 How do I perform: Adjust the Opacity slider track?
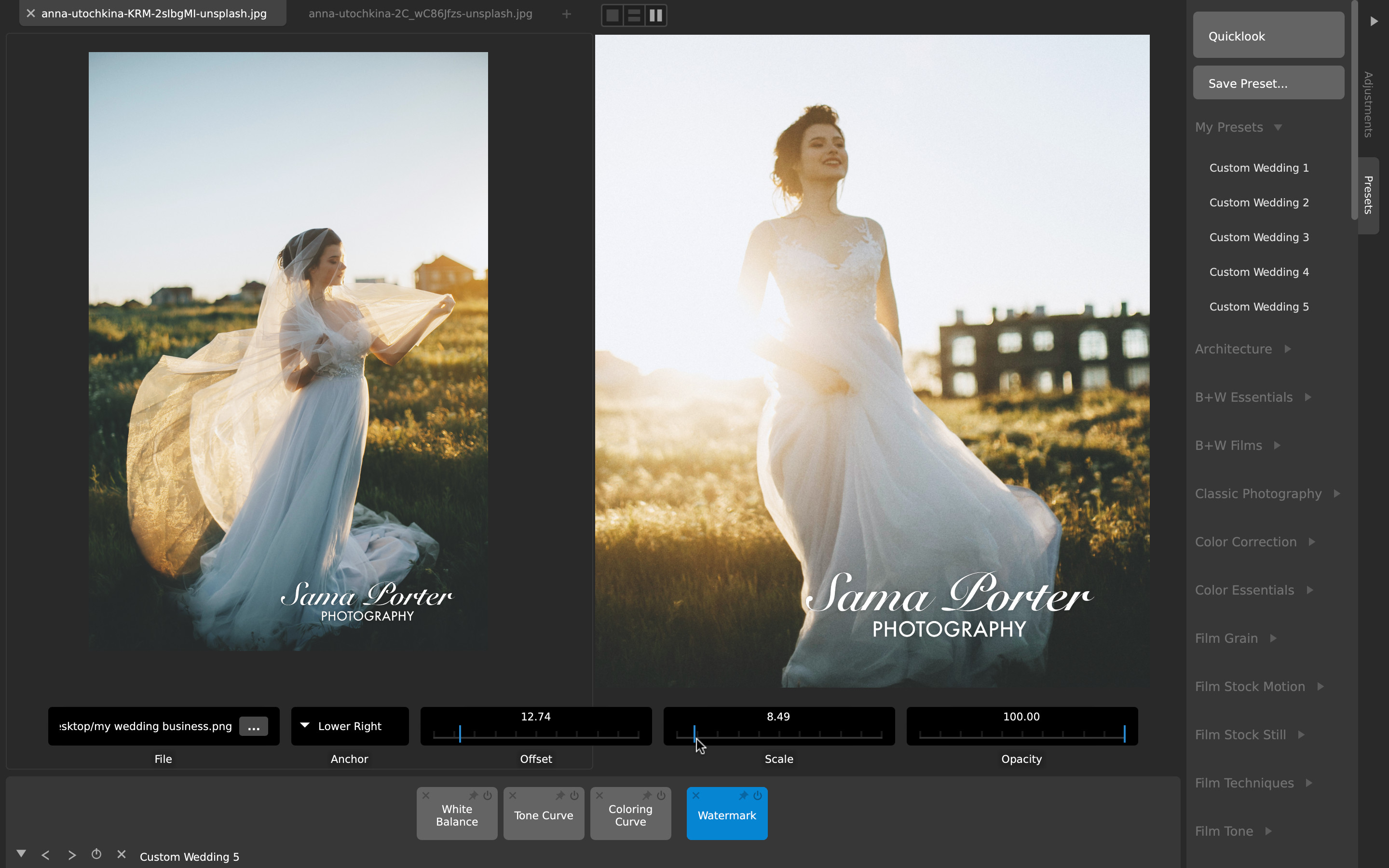click(x=1021, y=733)
